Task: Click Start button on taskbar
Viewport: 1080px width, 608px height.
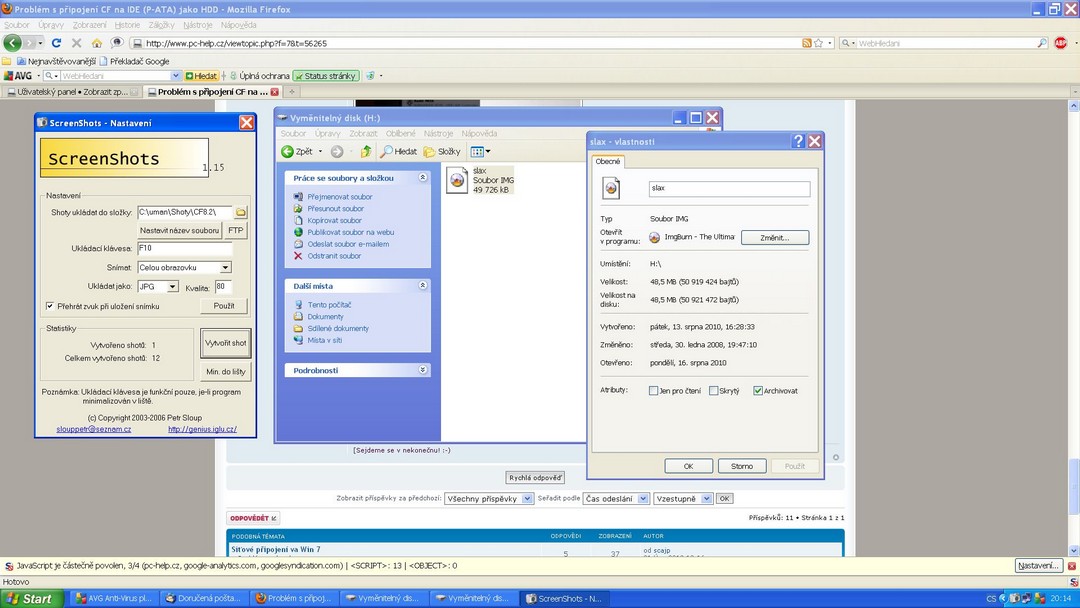Action: click(x=31, y=598)
